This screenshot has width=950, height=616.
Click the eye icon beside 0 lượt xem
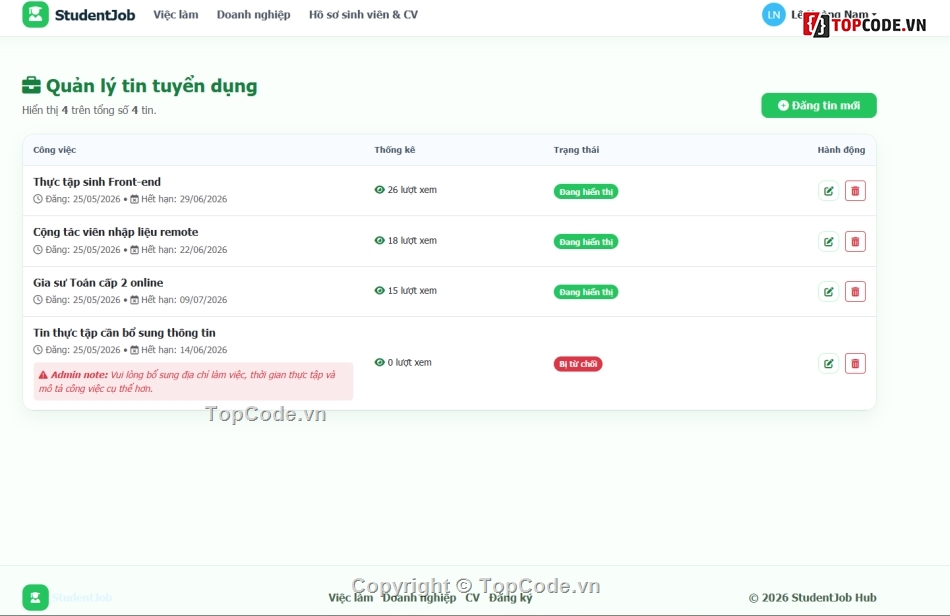pos(379,362)
